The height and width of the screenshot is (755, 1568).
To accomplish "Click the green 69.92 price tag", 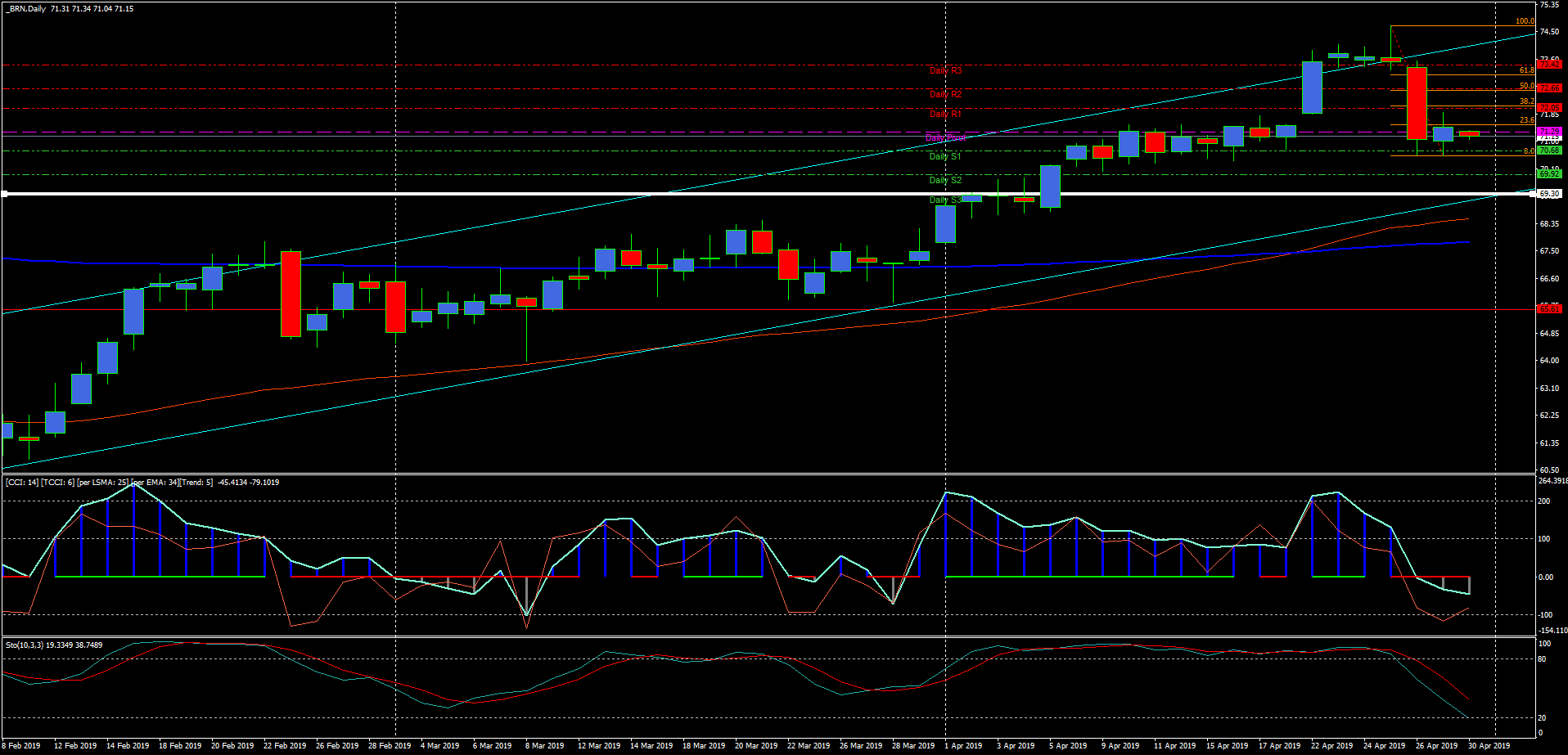I will [1549, 174].
